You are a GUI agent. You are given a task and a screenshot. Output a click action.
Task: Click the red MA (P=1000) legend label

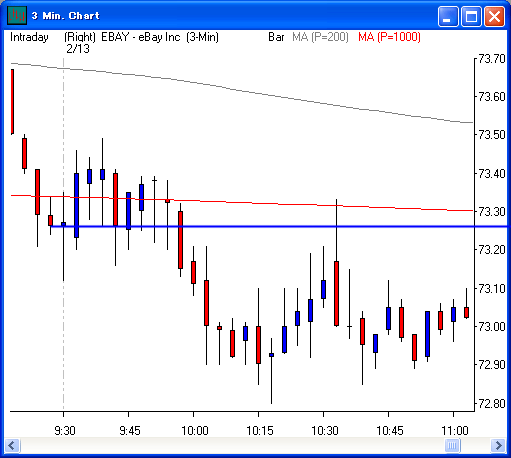[x=389, y=37]
